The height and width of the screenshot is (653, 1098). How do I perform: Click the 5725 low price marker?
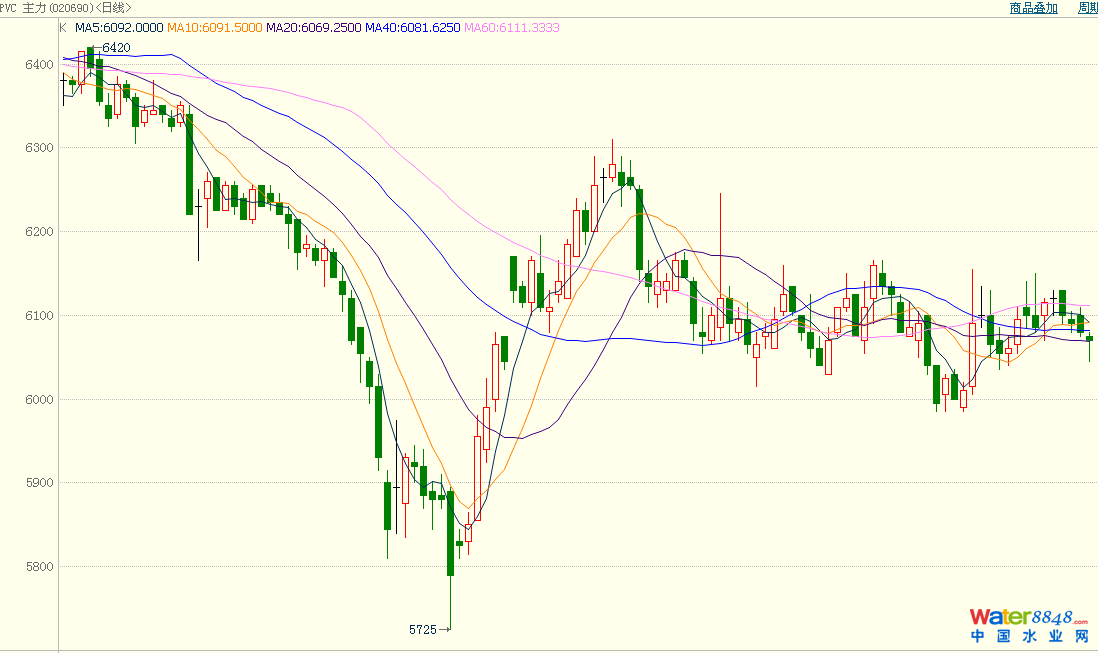click(423, 630)
